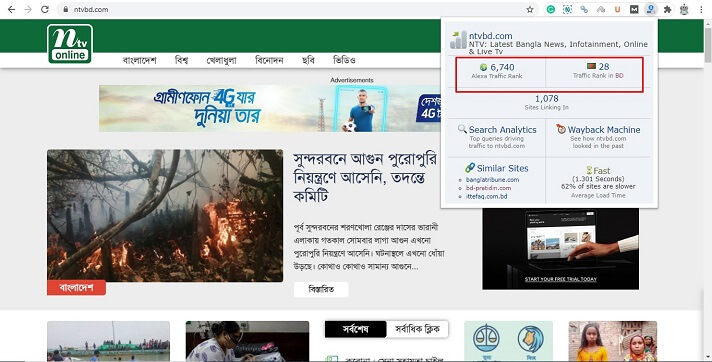Viewport: 712px width, 362px height.
Task: Click the globe icon beside 6,740
Action: tap(483, 67)
